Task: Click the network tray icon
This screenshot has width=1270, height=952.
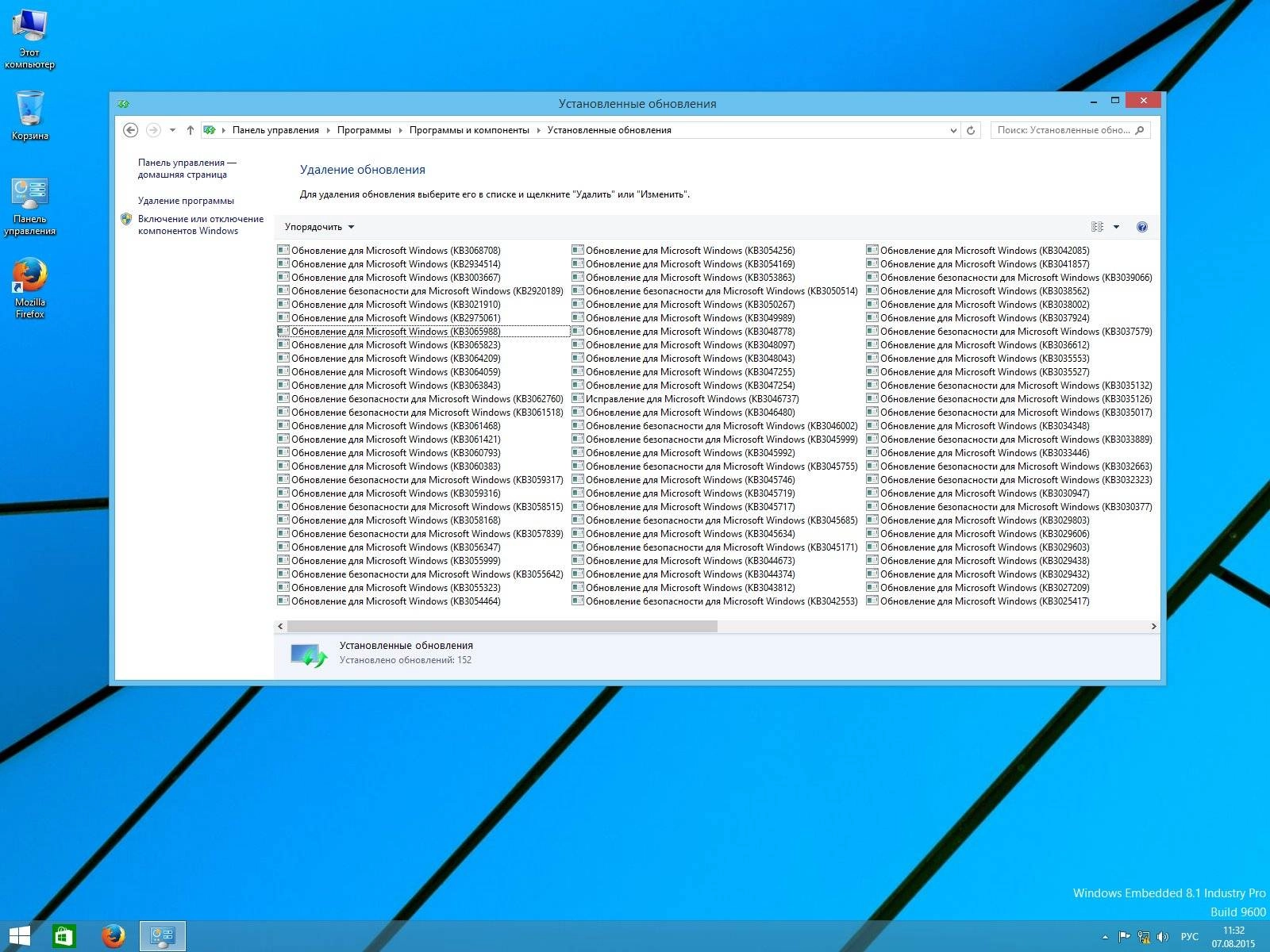Action: point(1144,937)
